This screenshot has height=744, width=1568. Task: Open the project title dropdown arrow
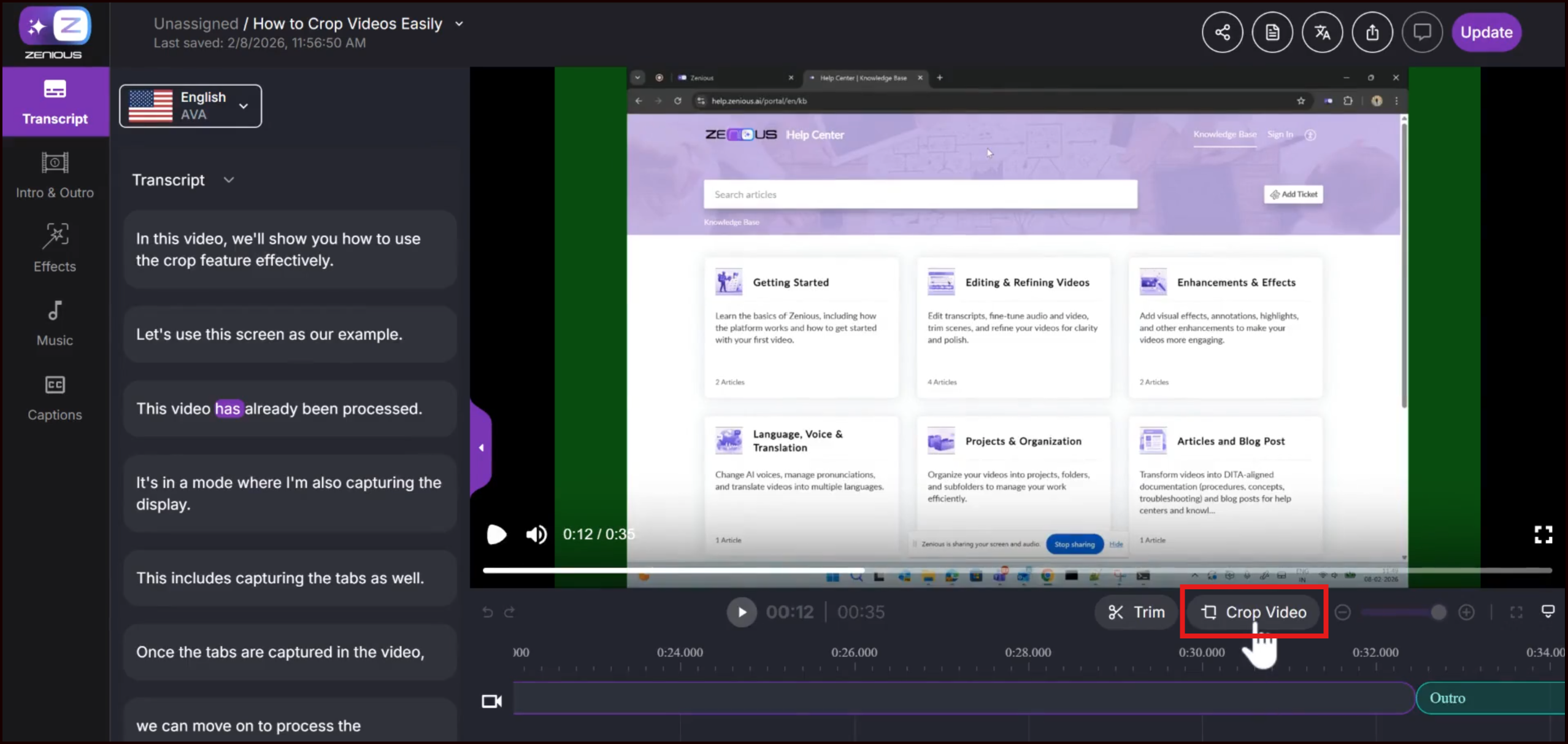pos(459,24)
